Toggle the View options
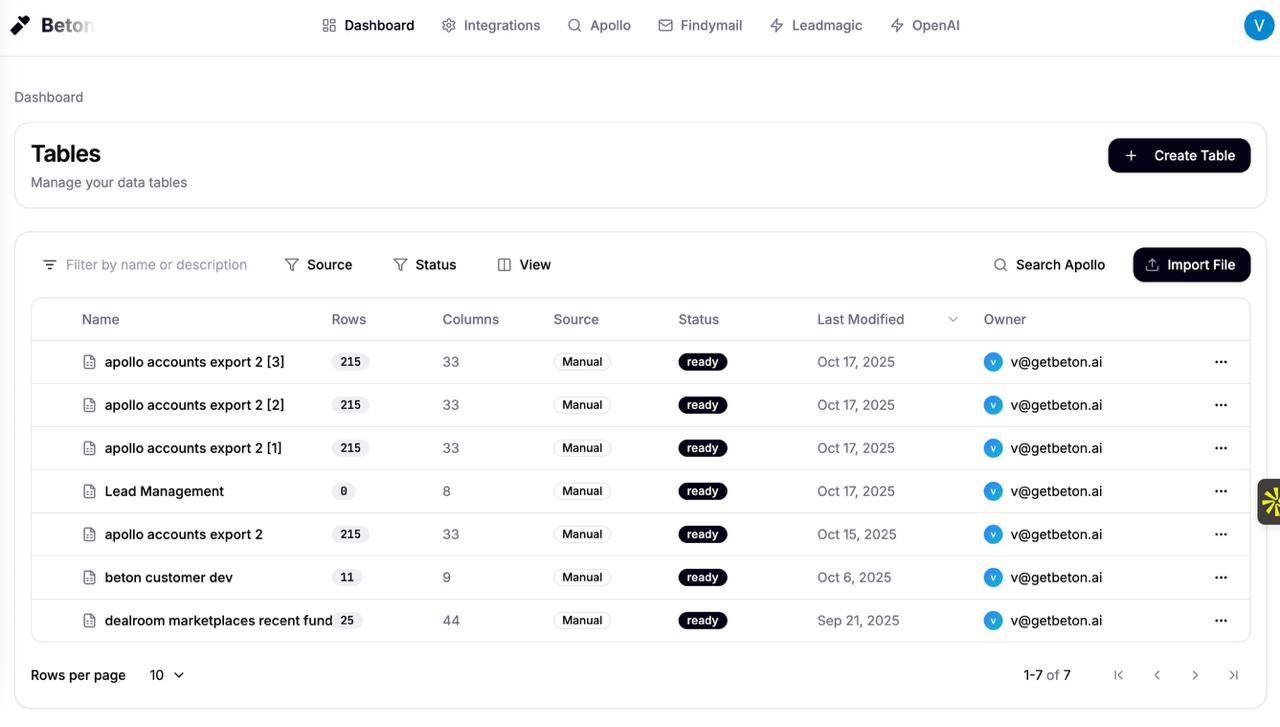1280x727 pixels. (523, 264)
